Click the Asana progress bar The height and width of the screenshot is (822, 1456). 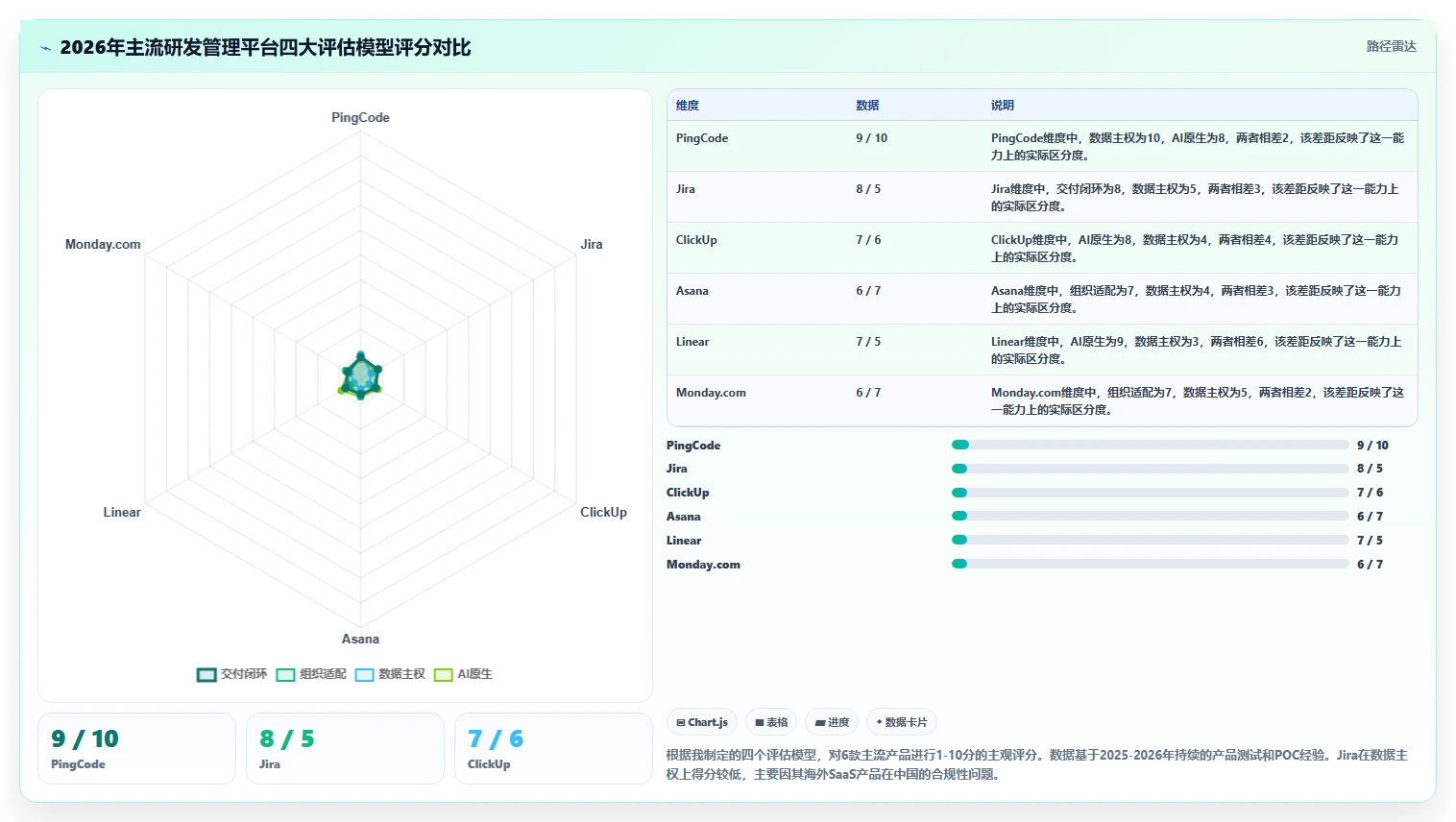click(1150, 516)
